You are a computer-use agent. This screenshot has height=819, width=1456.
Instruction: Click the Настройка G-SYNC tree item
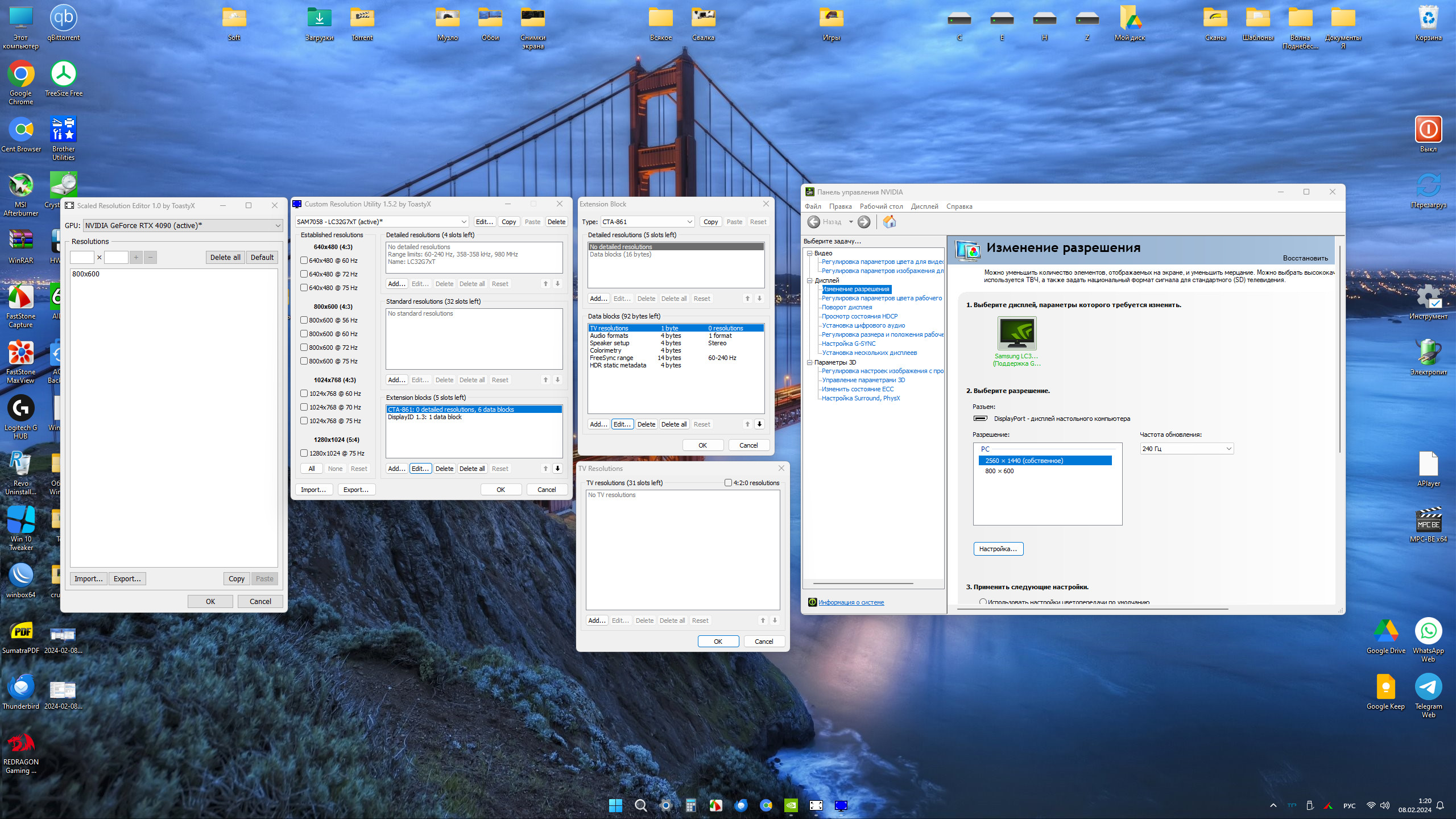click(x=848, y=344)
